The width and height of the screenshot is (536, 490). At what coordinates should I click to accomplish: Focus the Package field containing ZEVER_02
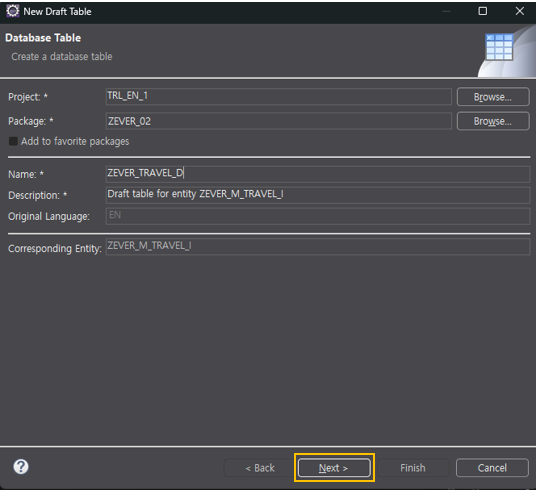pyautogui.click(x=279, y=121)
